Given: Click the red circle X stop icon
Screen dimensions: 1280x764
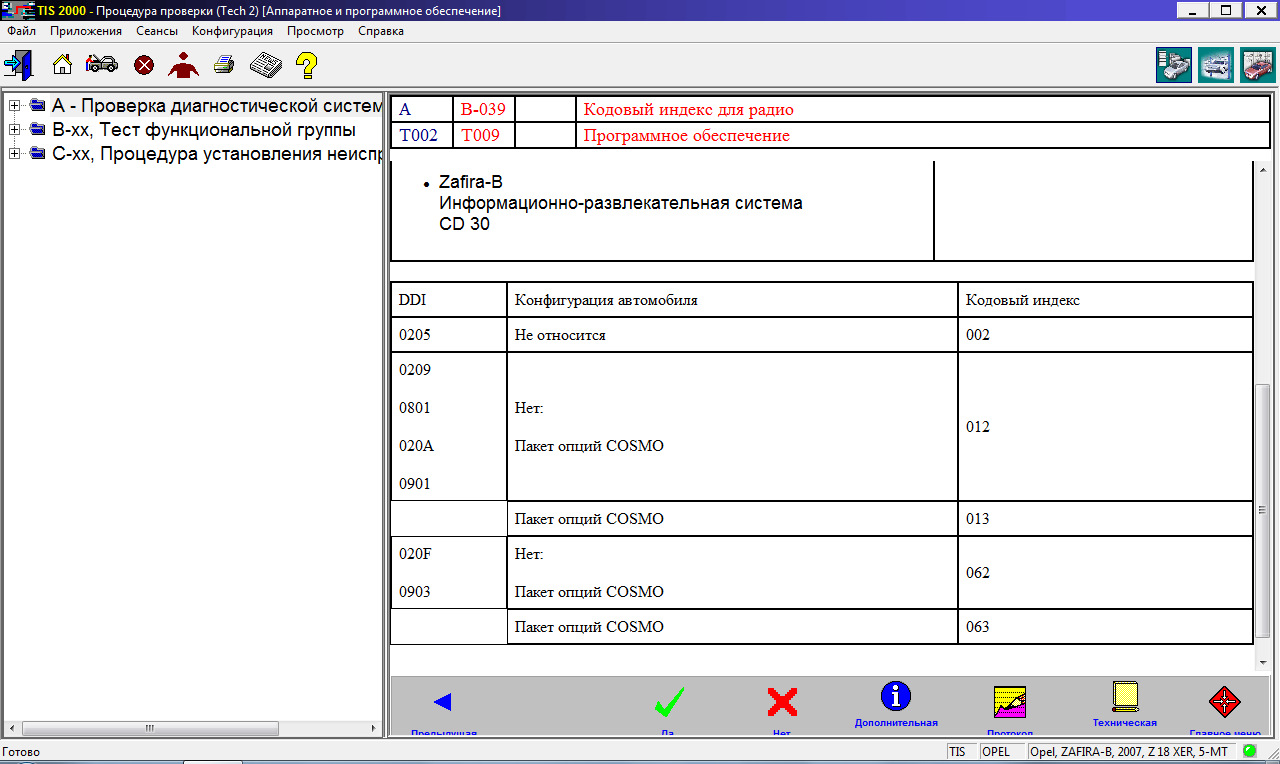Looking at the screenshot, I should pos(144,66).
